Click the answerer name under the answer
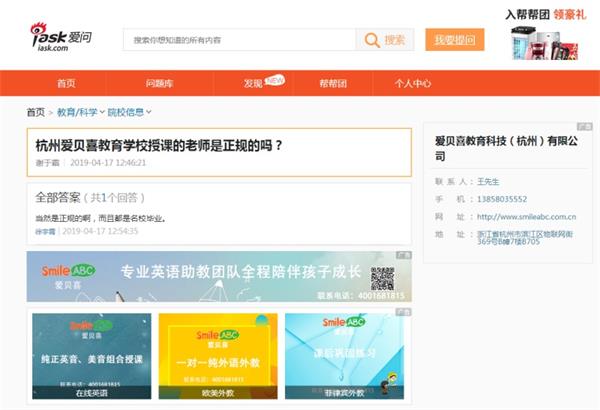Screen dimensions: 600x410 (x=45, y=232)
